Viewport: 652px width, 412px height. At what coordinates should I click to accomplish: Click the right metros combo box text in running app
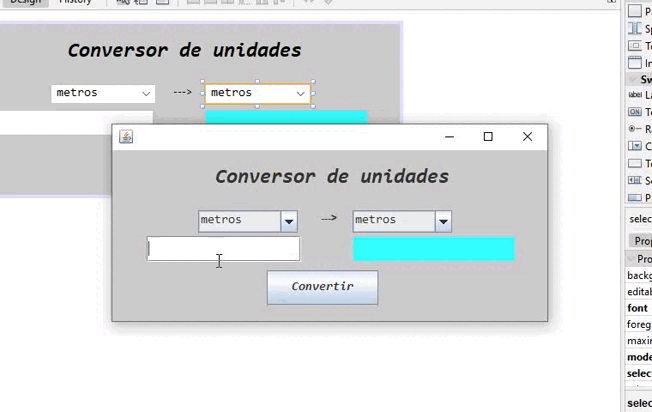(x=375, y=220)
